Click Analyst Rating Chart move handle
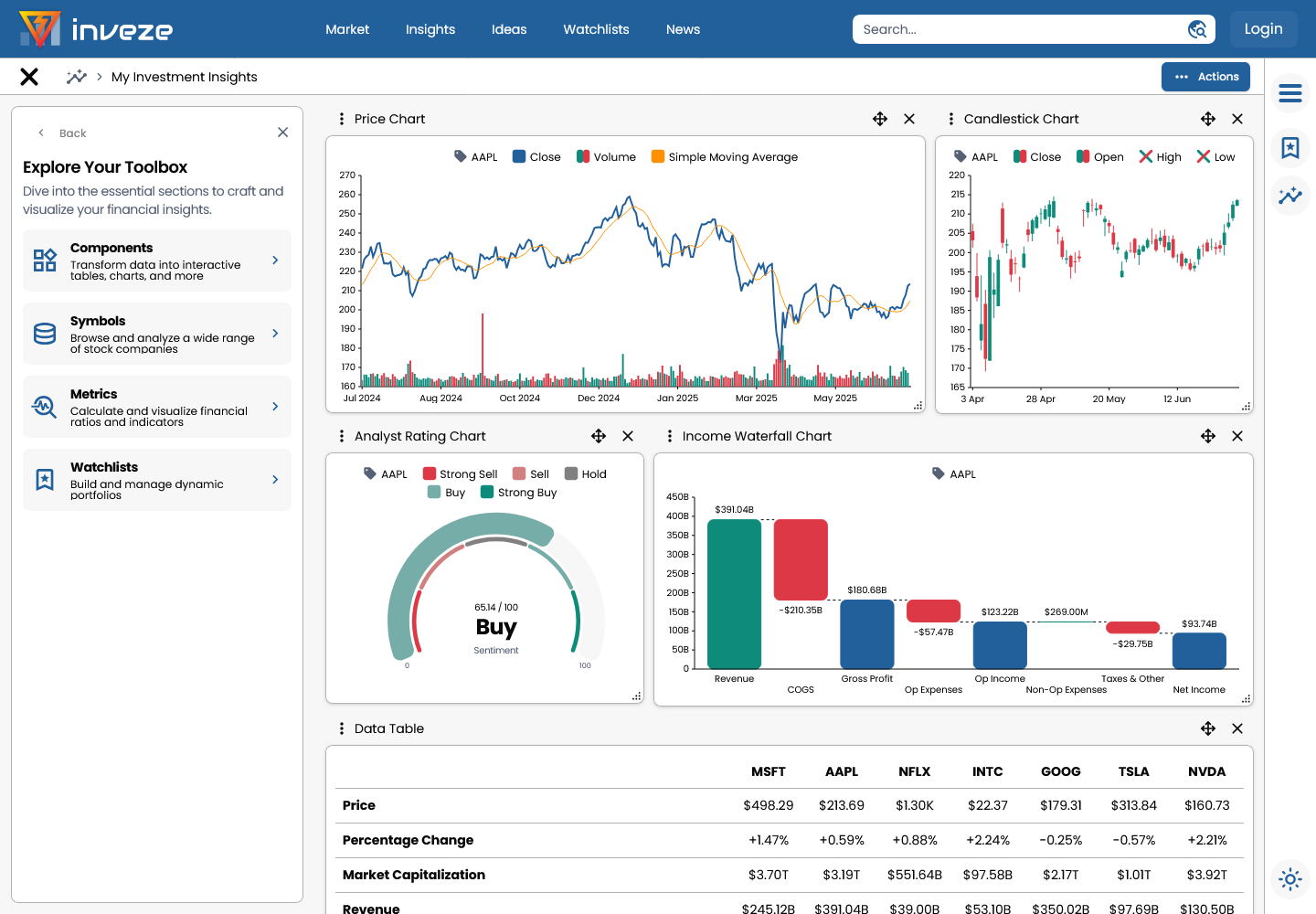1316x914 pixels. click(599, 436)
